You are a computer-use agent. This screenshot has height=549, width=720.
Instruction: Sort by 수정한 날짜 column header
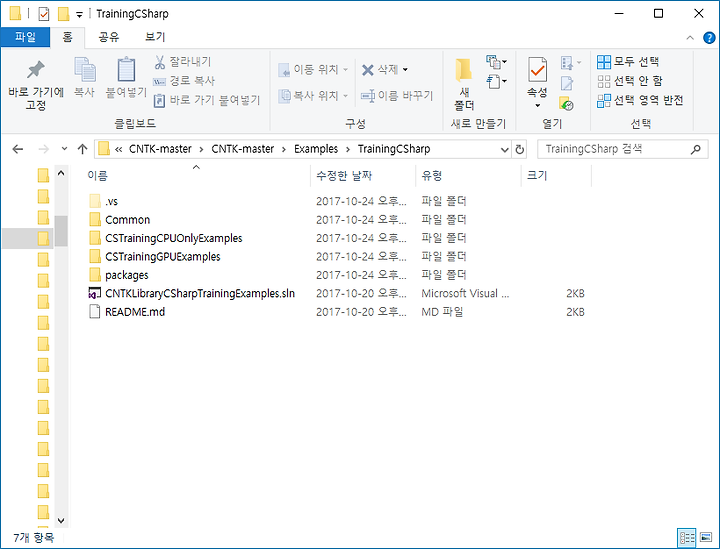[x=363, y=175]
